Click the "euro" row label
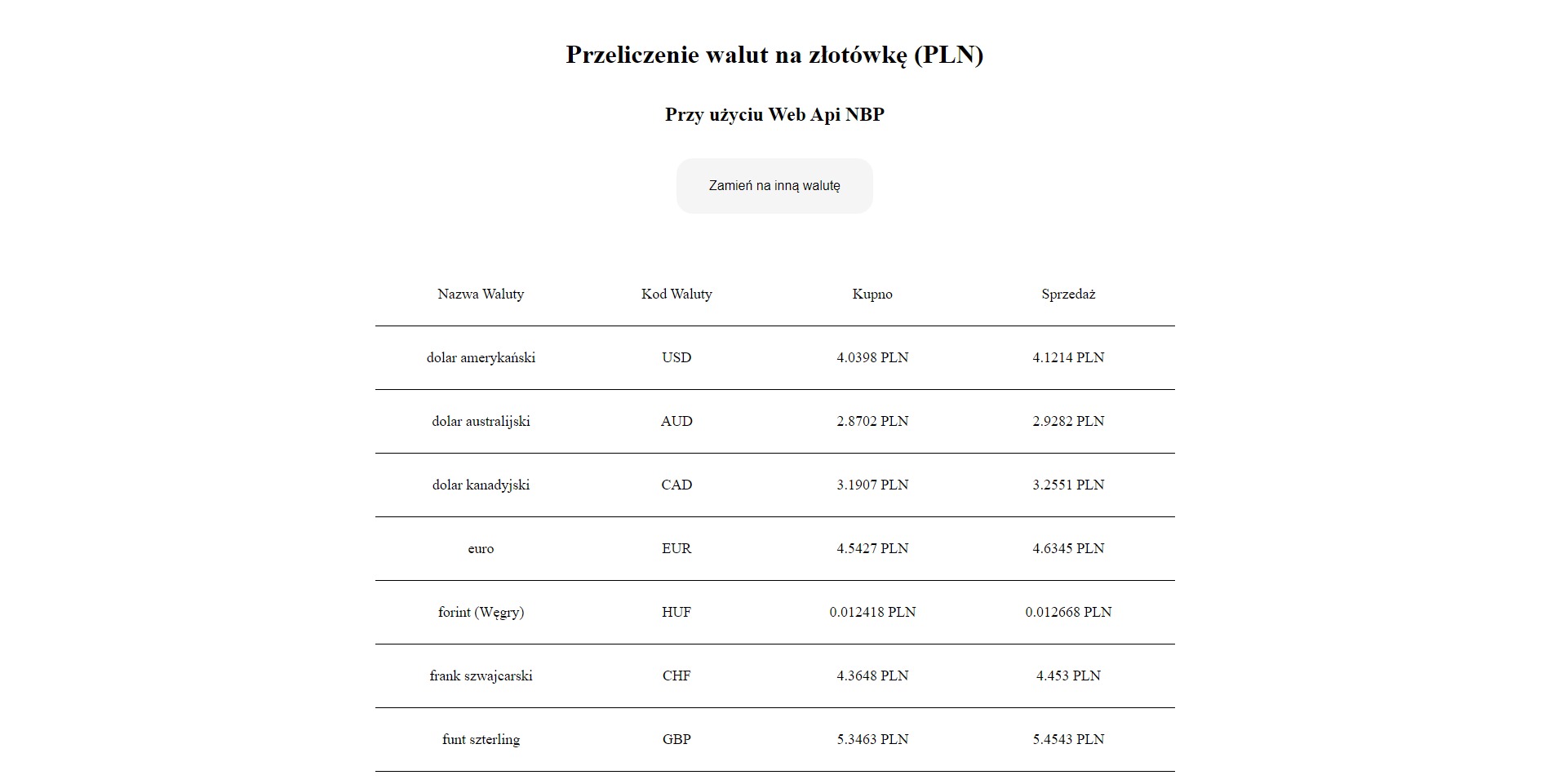The image size is (1548, 784). click(x=481, y=548)
